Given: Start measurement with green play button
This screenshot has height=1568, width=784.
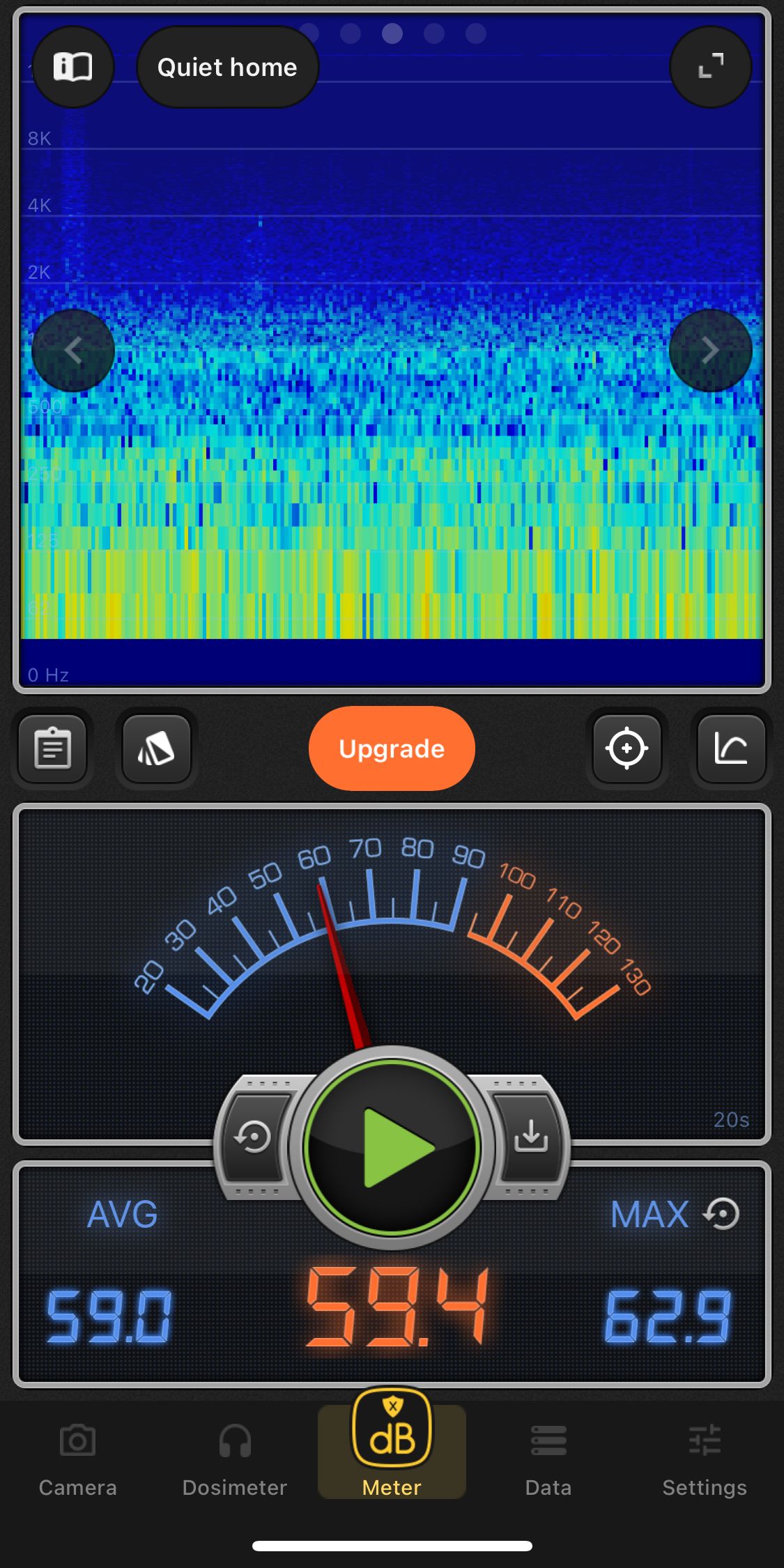Looking at the screenshot, I should (392, 1147).
